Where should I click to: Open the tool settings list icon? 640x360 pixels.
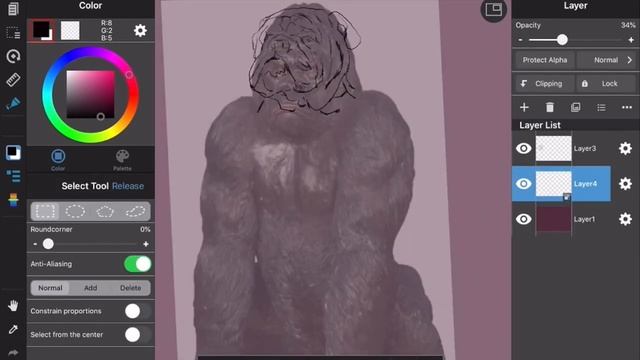tap(13, 176)
